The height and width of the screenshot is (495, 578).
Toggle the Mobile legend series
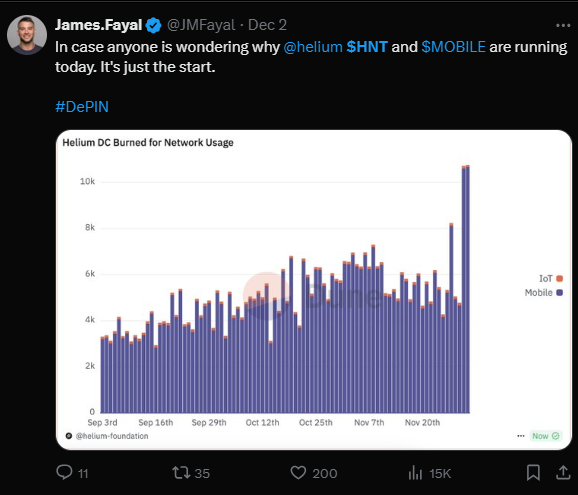[x=544, y=293]
